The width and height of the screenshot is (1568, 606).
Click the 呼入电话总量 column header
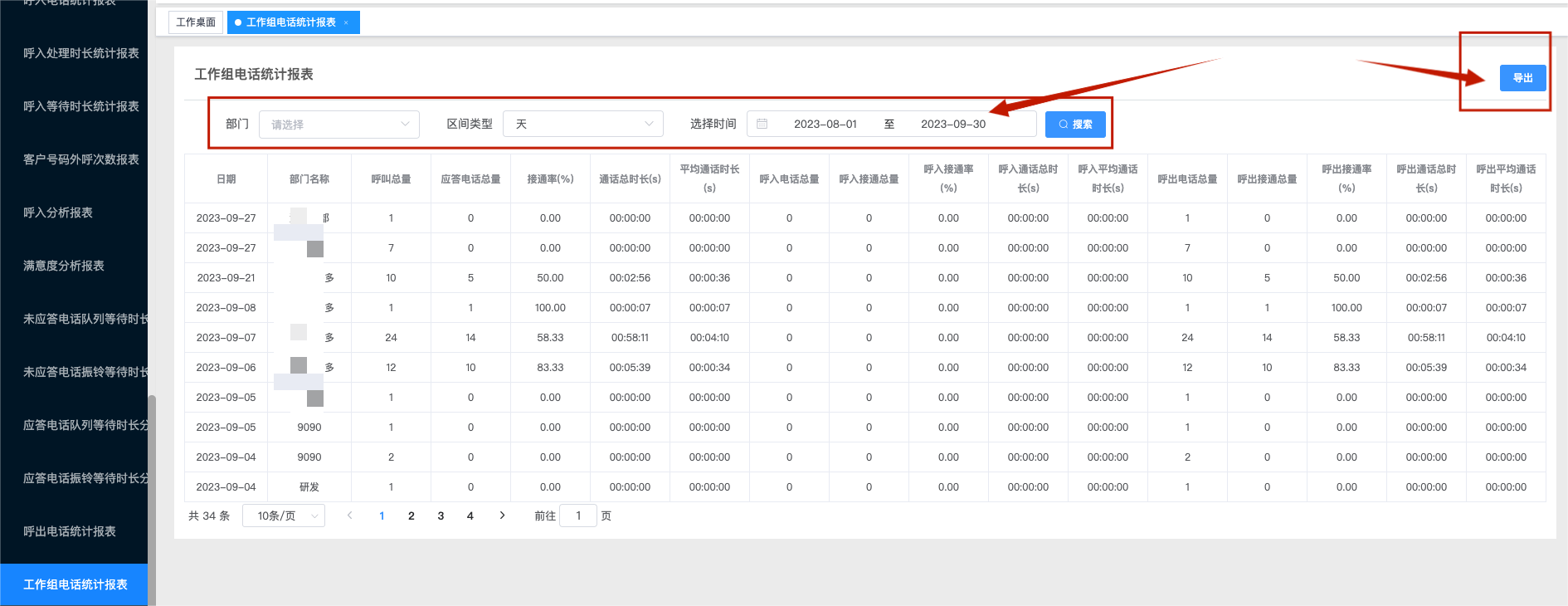point(789,178)
